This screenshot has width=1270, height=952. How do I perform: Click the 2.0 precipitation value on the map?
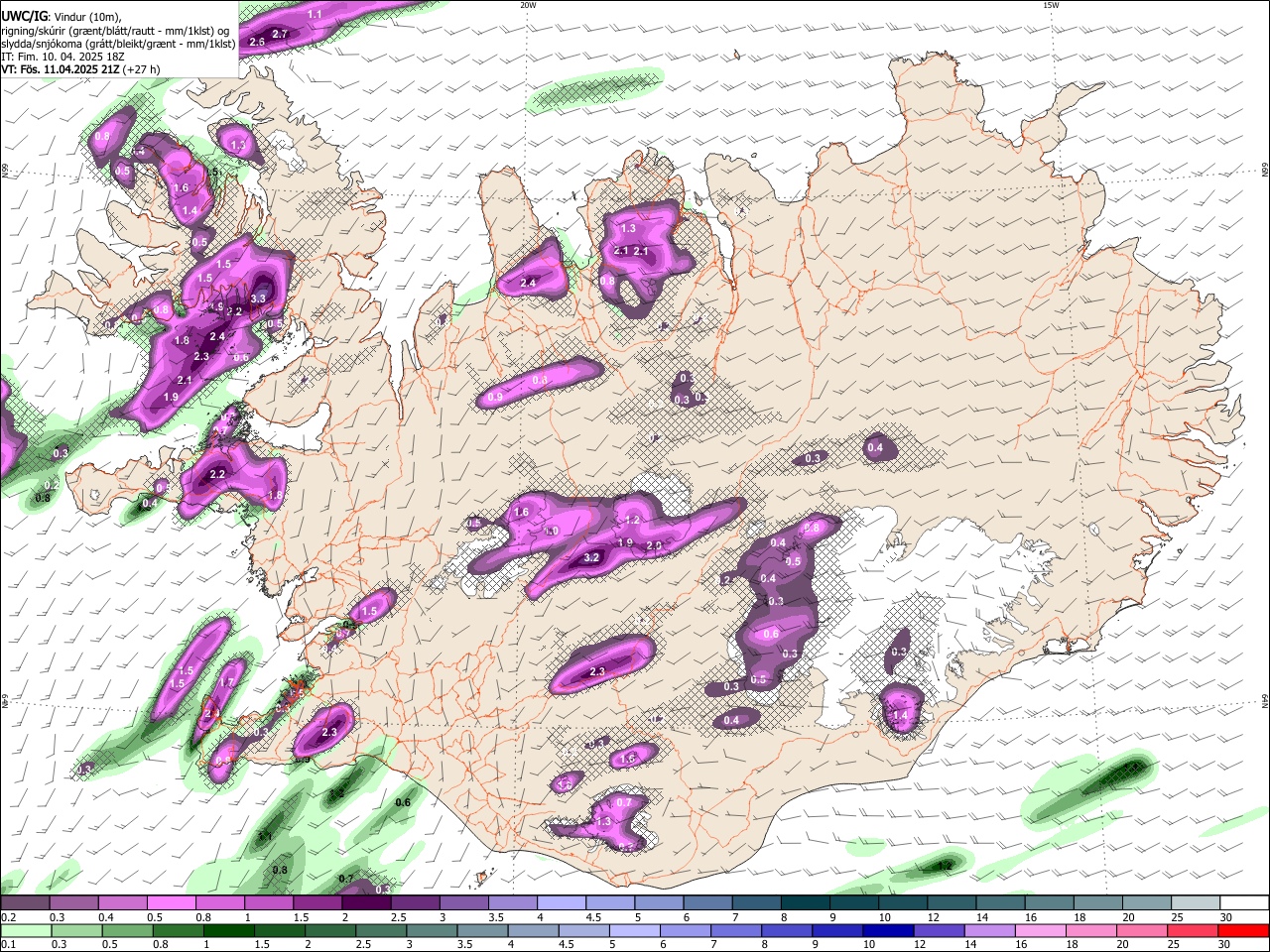click(x=654, y=545)
